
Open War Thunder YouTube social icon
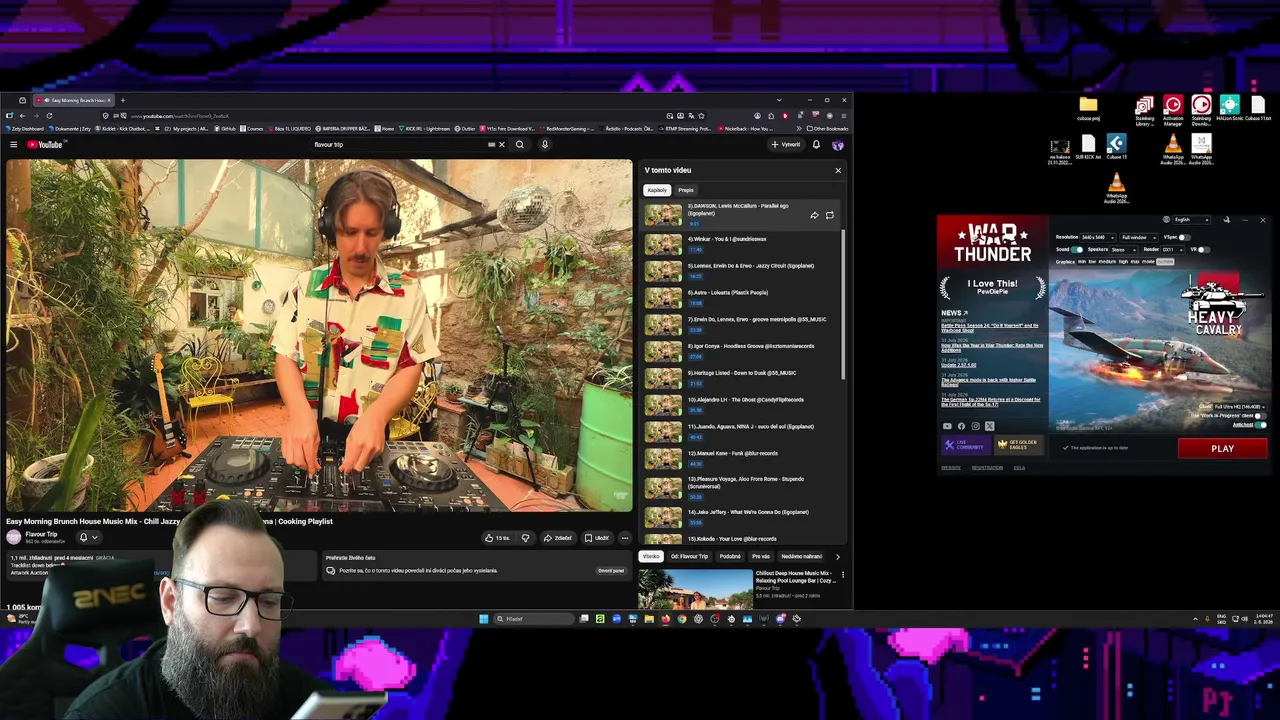[948, 426]
